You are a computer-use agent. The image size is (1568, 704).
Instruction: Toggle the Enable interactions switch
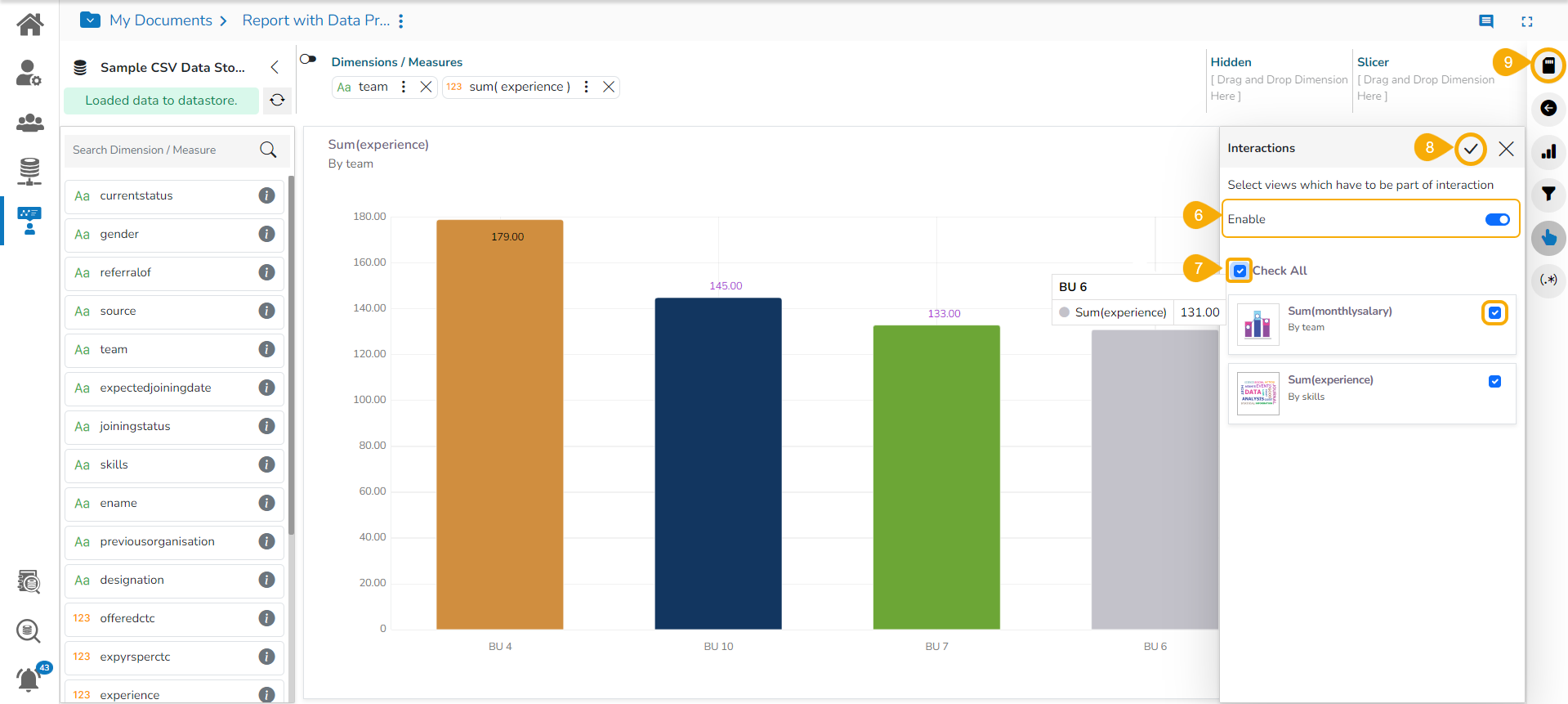point(1497,219)
